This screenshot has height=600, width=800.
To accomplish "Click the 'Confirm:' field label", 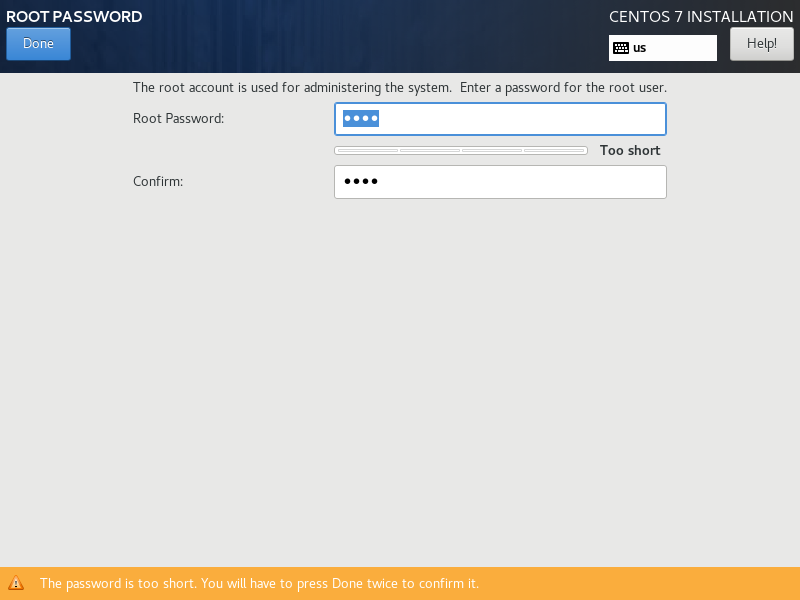I will pyautogui.click(x=158, y=182).
